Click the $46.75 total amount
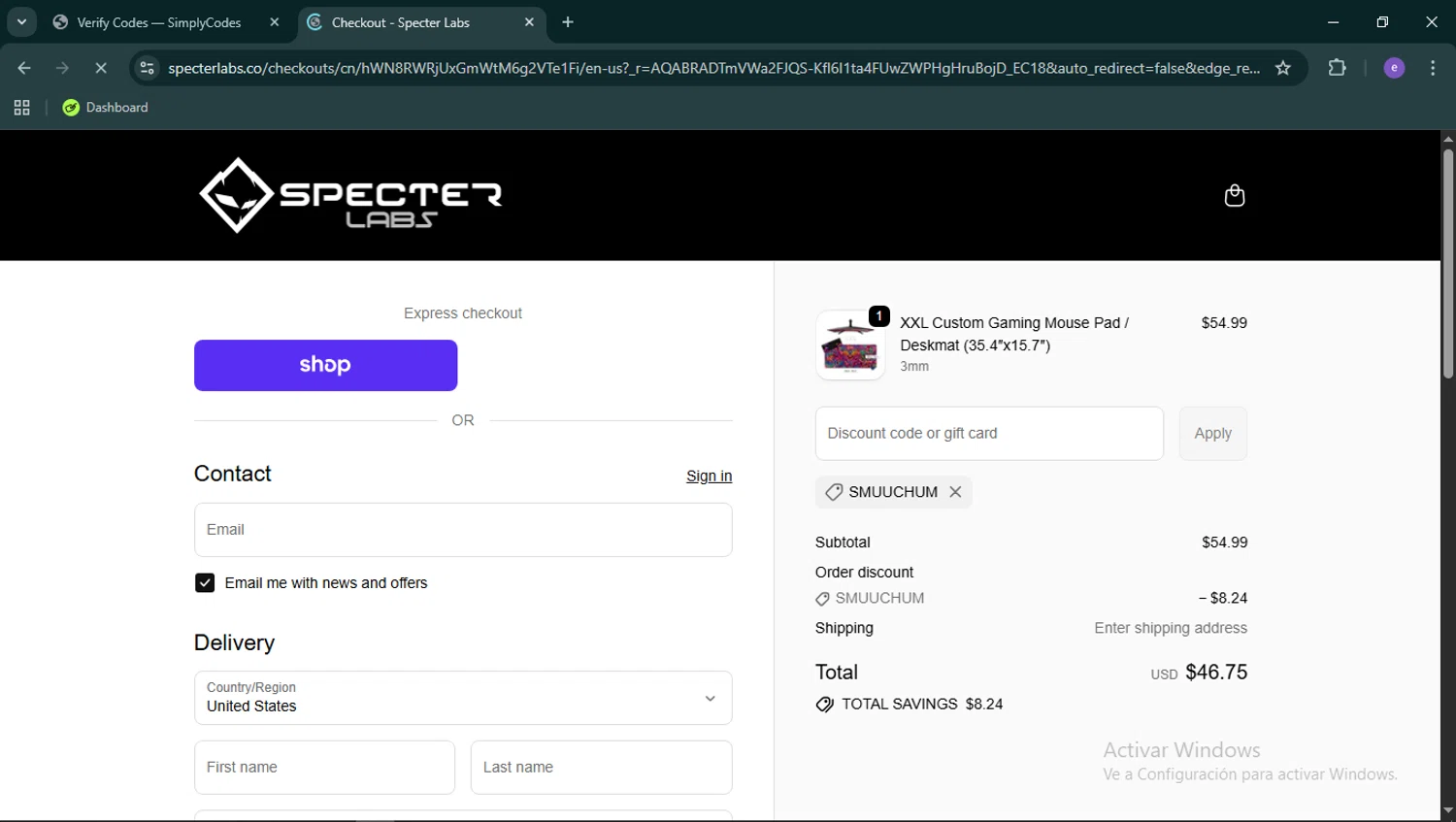 click(1216, 673)
